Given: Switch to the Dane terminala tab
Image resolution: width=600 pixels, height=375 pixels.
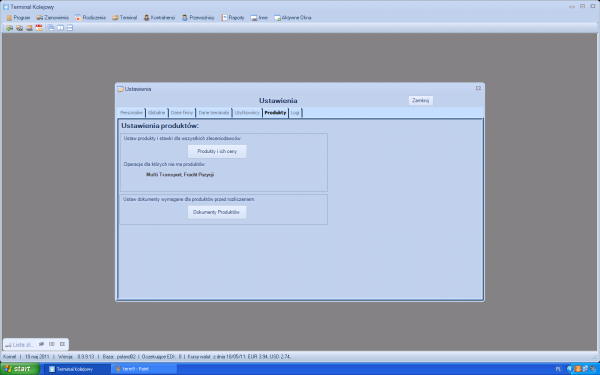Looking at the screenshot, I should point(214,113).
